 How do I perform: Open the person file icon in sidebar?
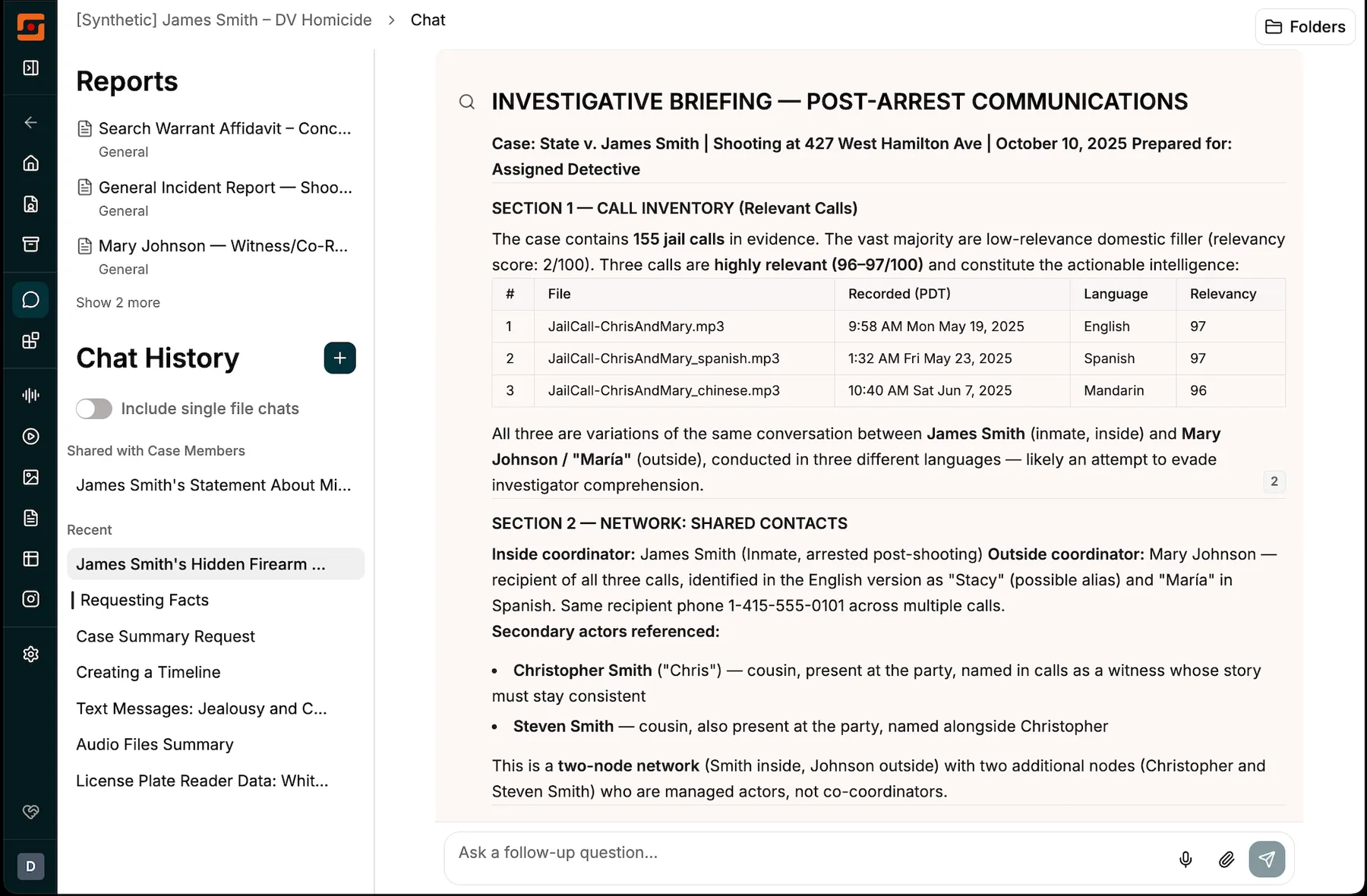(x=30, y=203)
